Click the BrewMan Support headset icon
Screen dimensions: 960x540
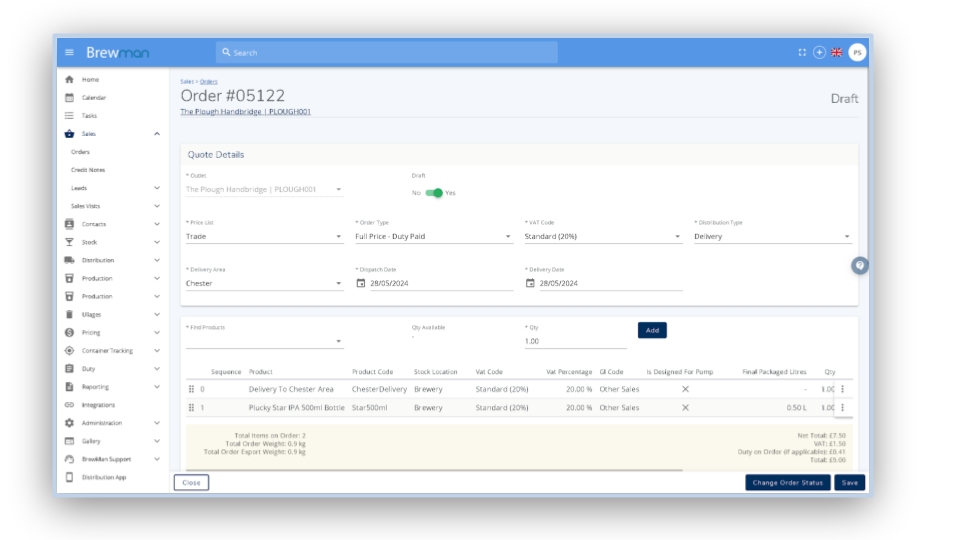pyautogui.click(x=69, y=459)
